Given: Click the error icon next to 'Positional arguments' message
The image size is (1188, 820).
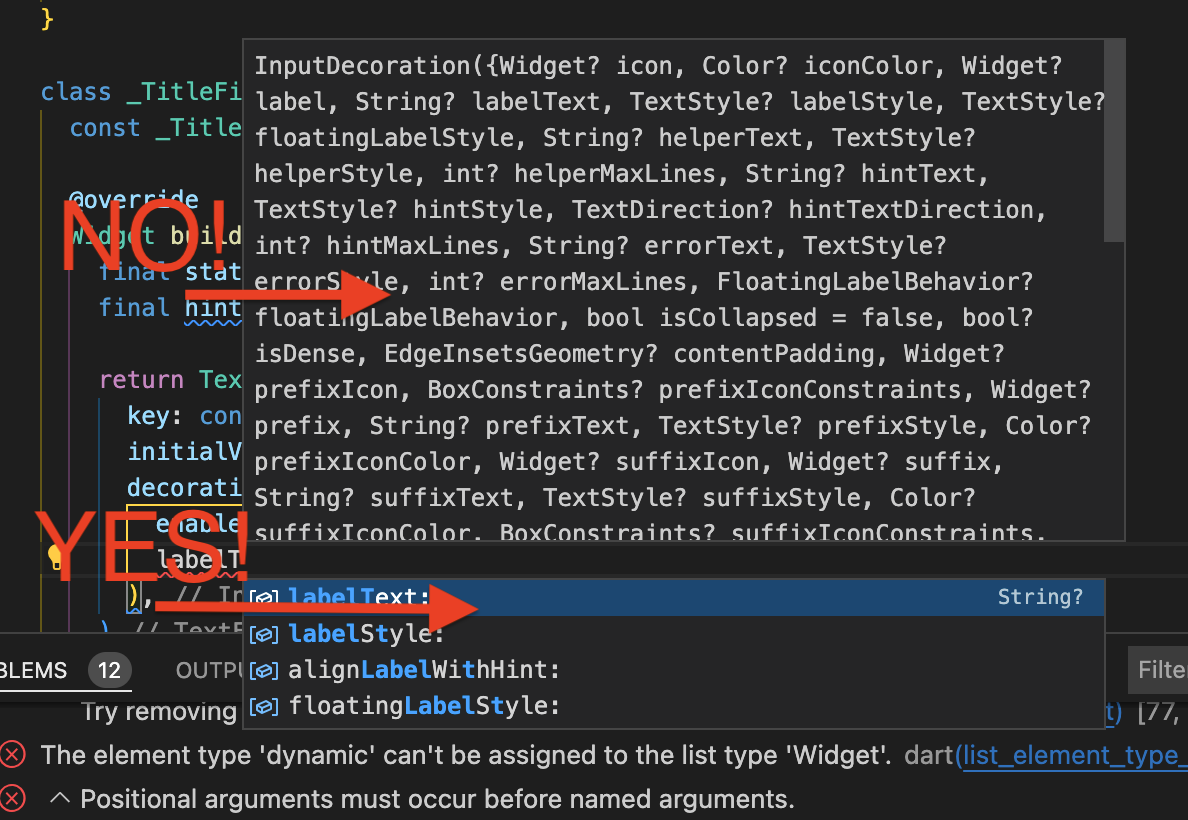Looking at the screenshot, I should (x=12, y=799).
